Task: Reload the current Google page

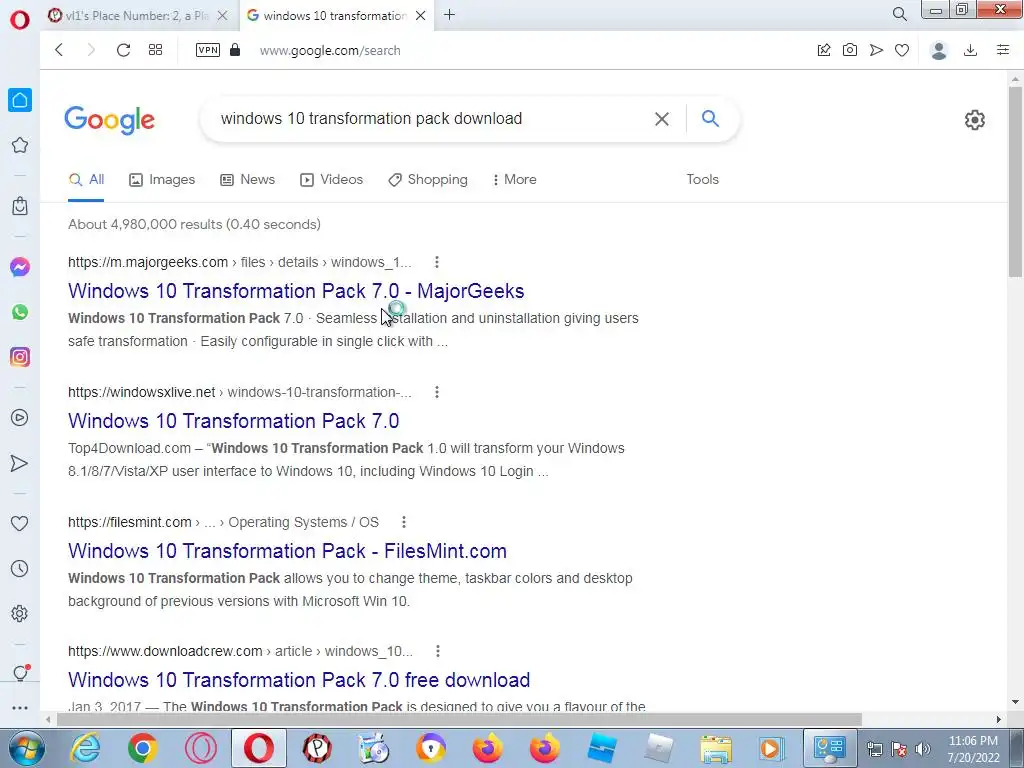Action: click(x=123, y=50)
